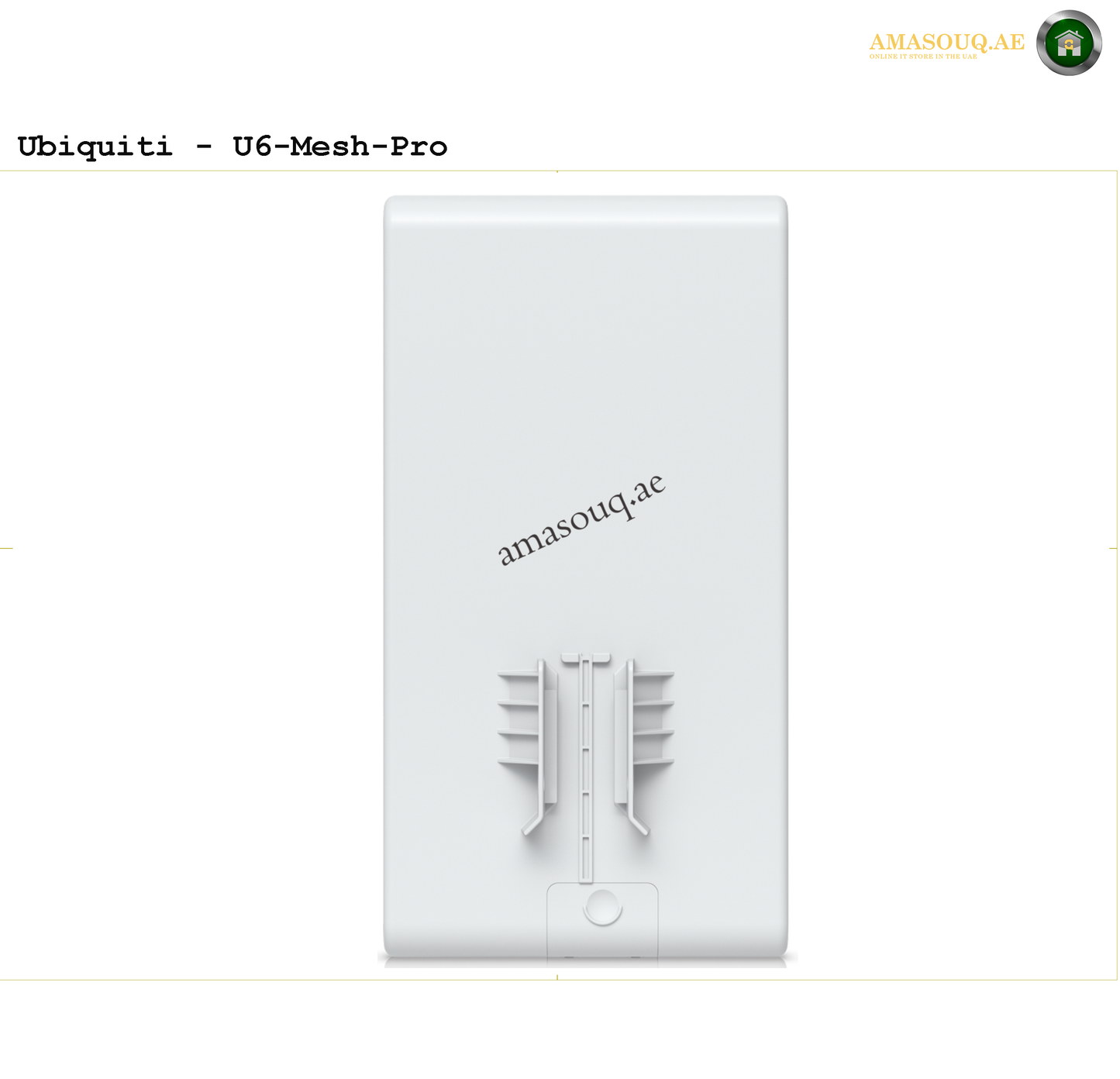
Task: Click the rounded top edge of the device
Action: click(586, 208)
